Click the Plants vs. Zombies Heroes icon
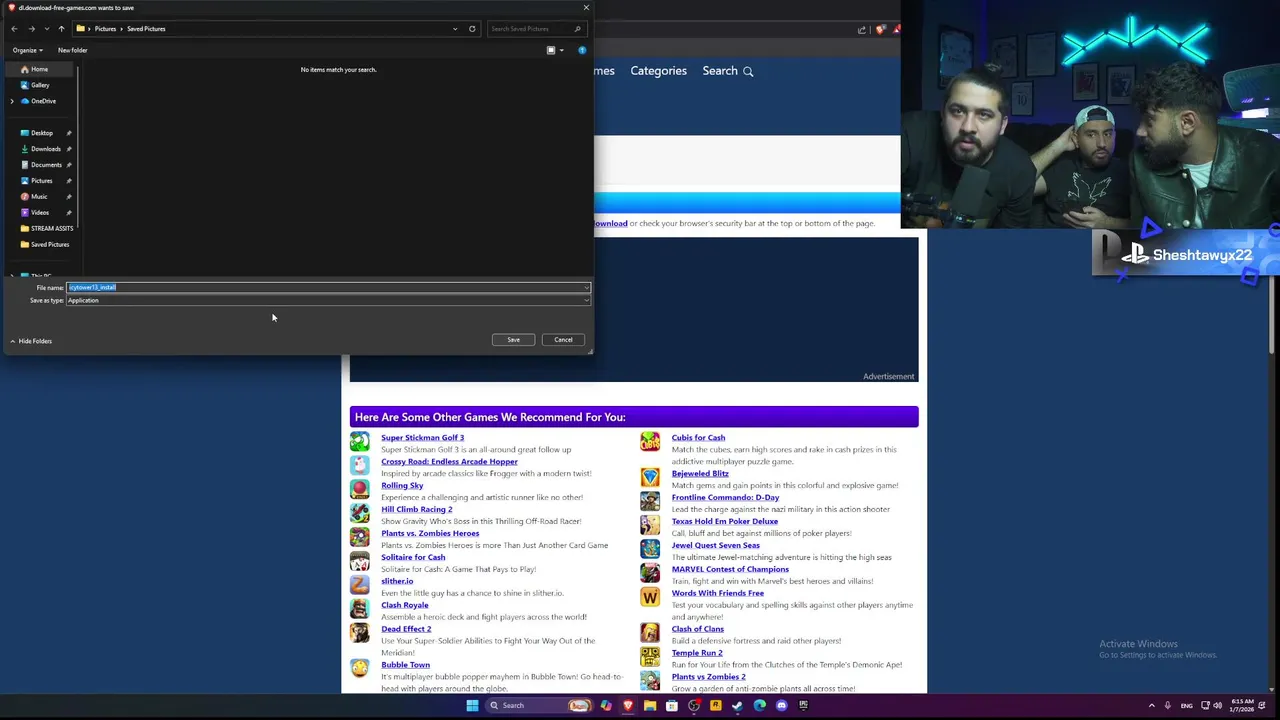 359,537
